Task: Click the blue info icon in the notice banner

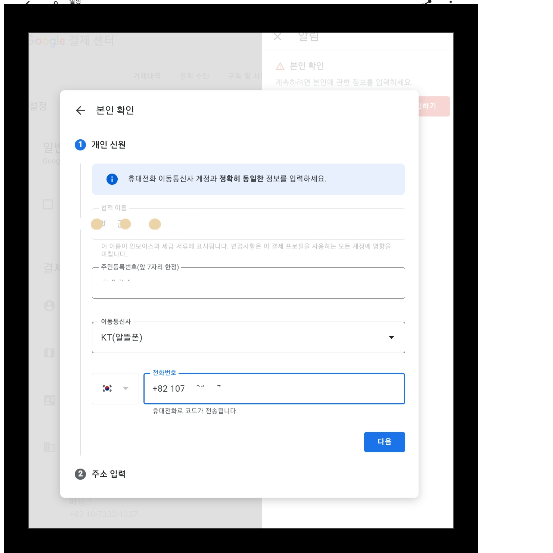Action: (112, 179)
